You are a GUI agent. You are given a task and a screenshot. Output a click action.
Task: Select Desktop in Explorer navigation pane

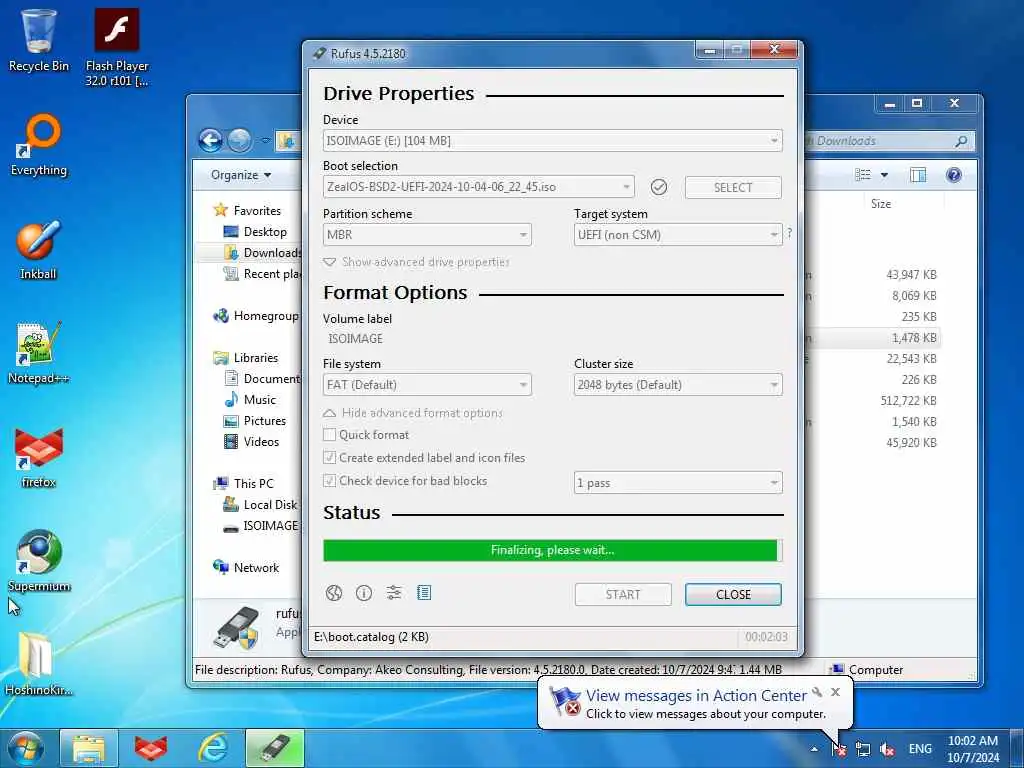click(x=255, y=232)
